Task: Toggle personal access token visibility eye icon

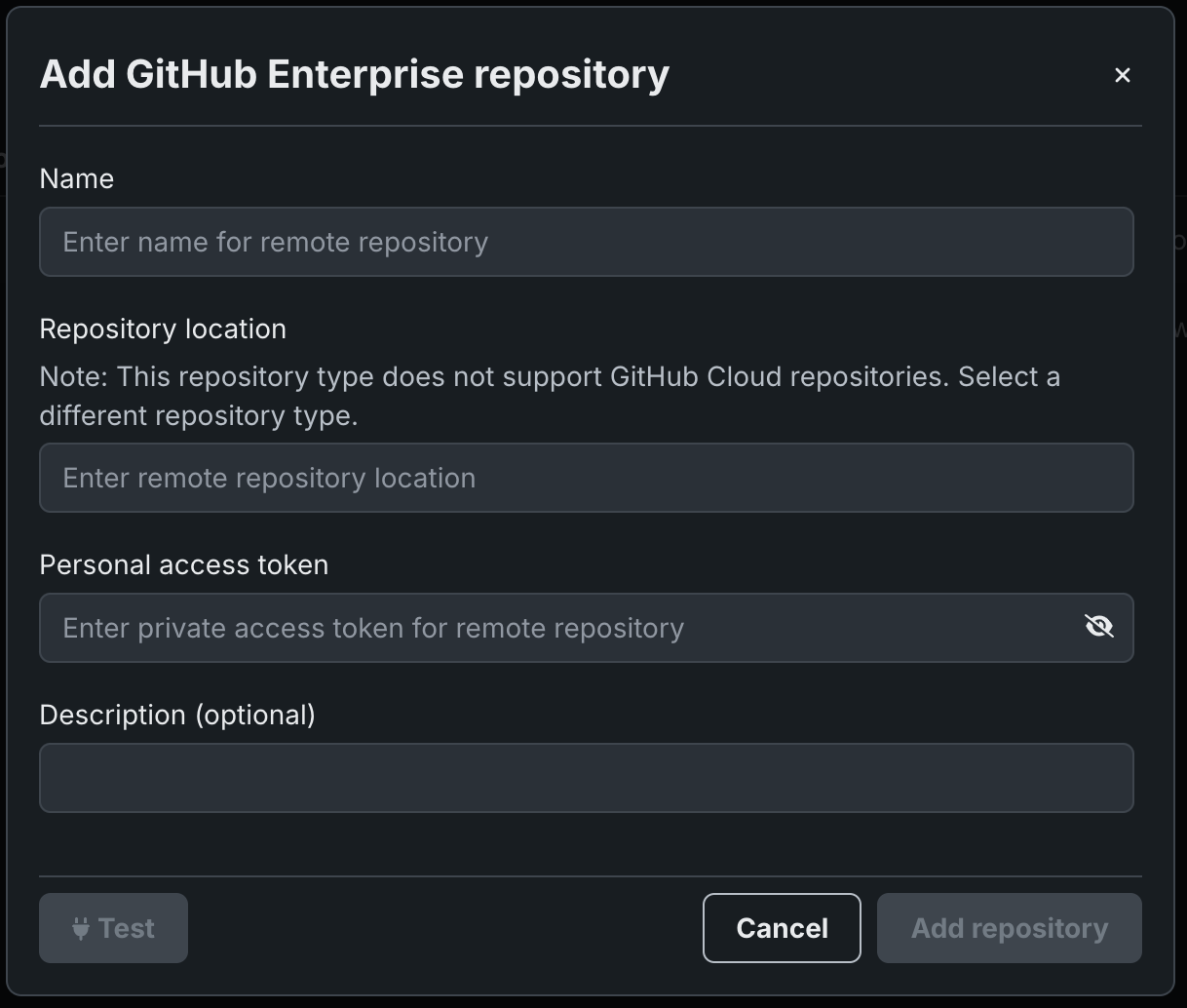Action: (1098, 626)
